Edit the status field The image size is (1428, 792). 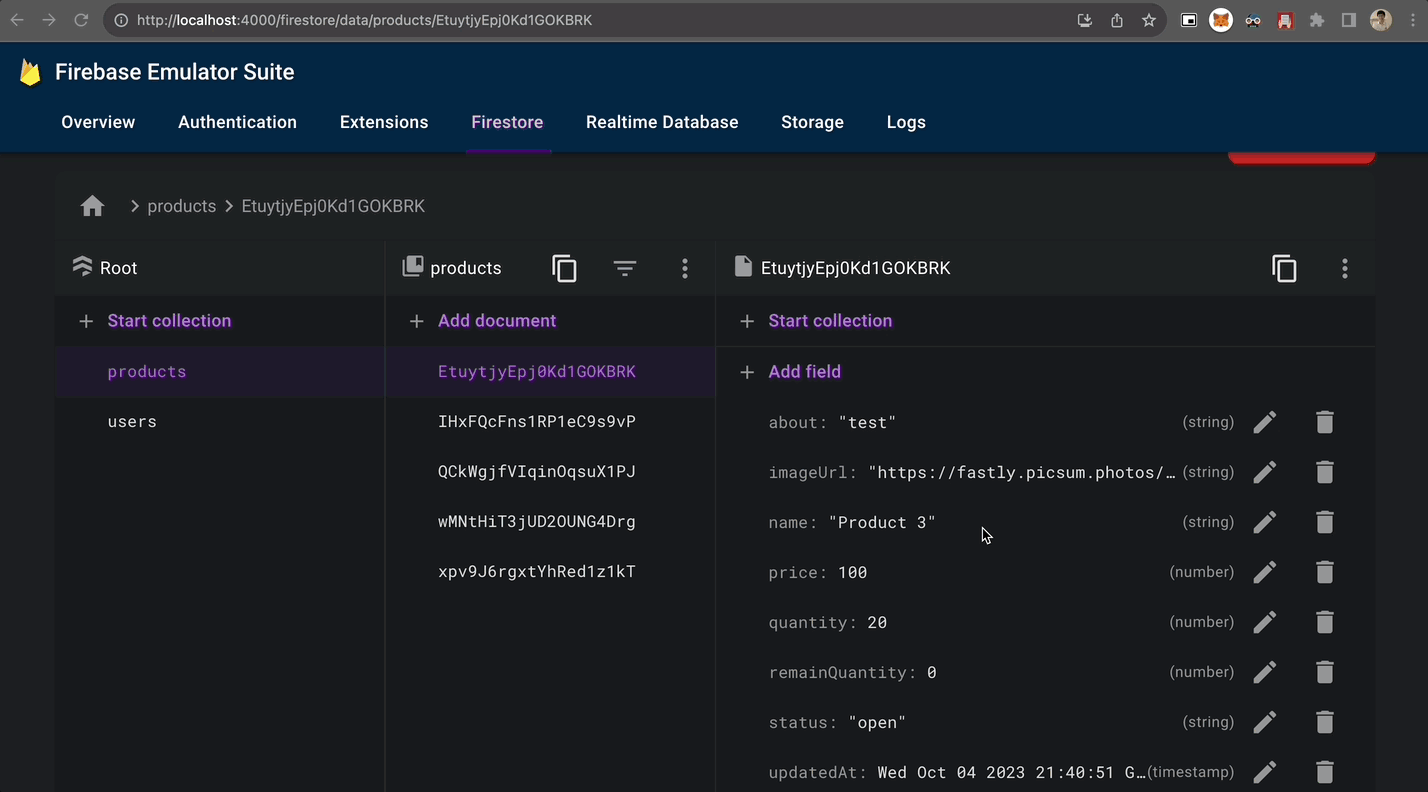[x=1265, y=722]
